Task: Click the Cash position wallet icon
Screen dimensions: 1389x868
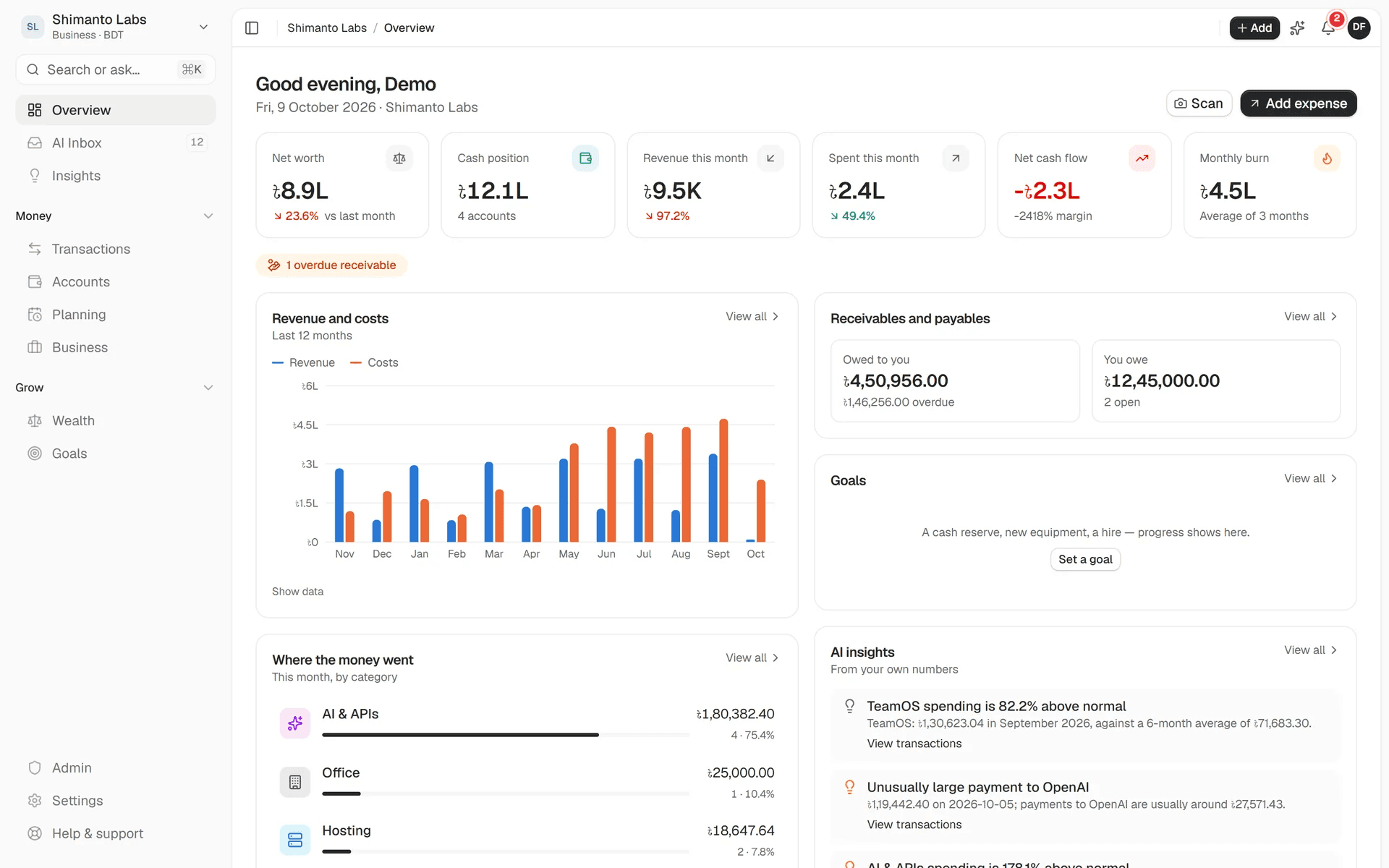Action: click(x=585, y=158)
